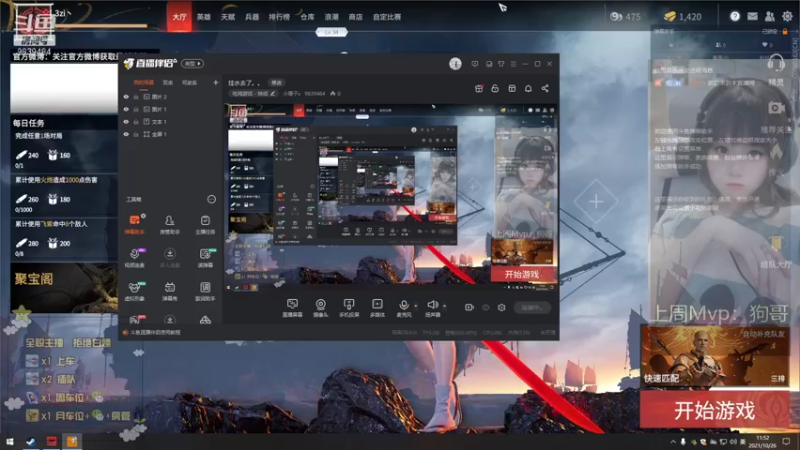800x450 pixels.
Task: Click the go-live button in the bottom bar
Action: point(532,307)
